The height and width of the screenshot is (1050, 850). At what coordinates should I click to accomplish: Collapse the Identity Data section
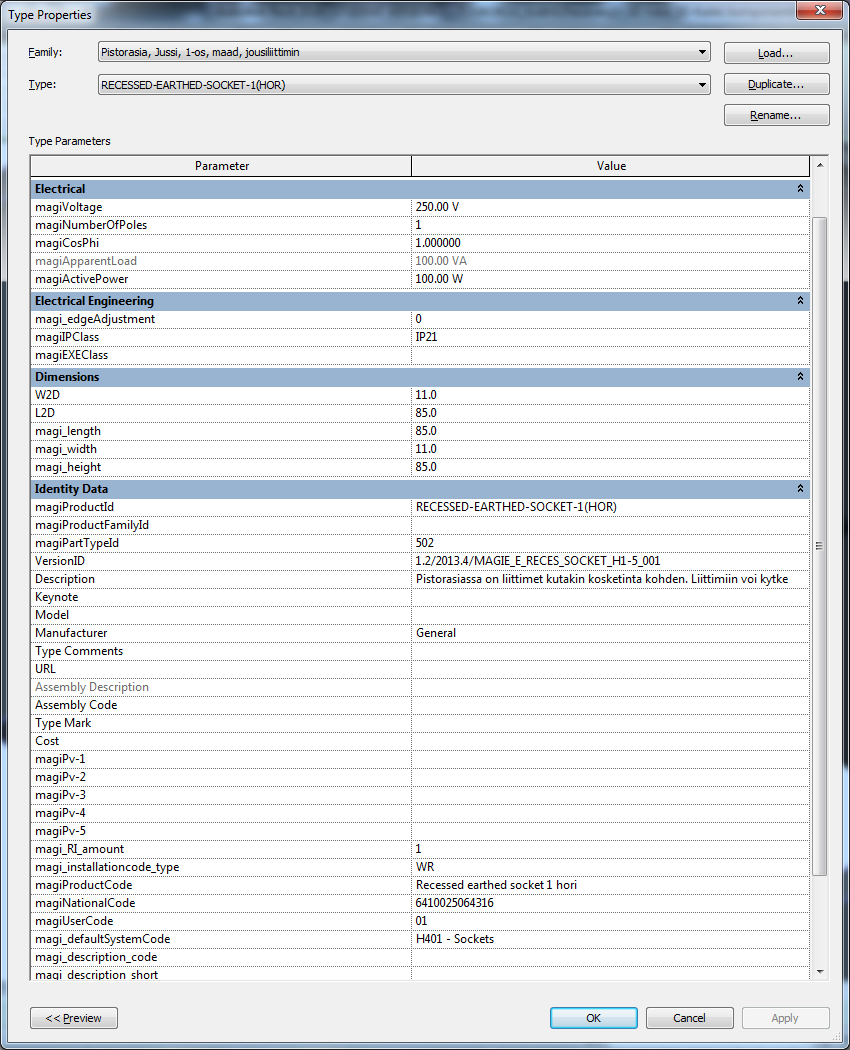coord(800,489)
